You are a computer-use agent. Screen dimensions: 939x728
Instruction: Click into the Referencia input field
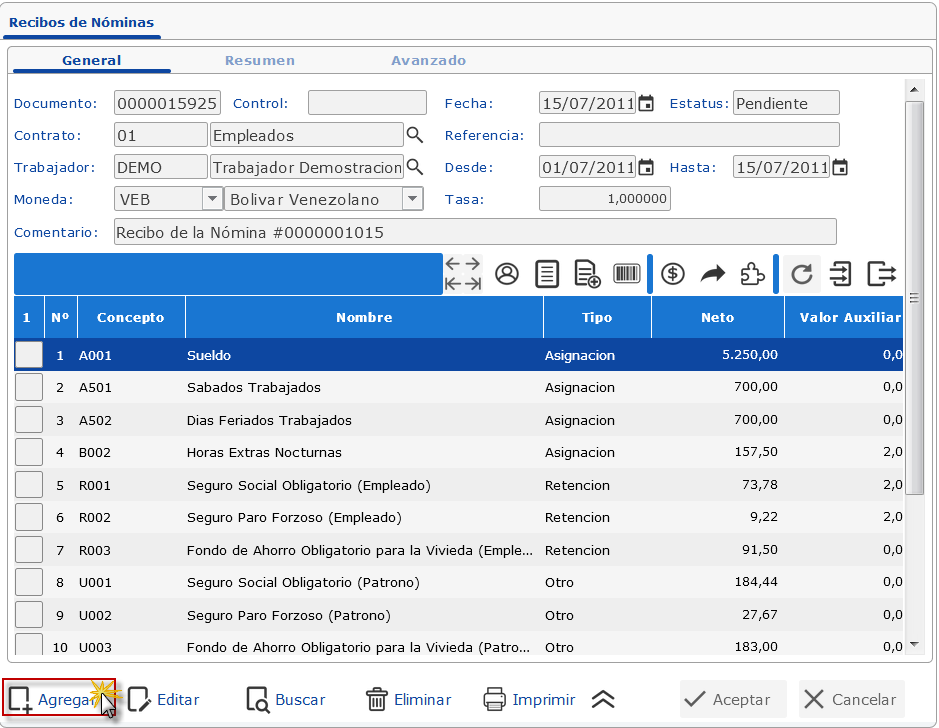click(x=689, y=135)
